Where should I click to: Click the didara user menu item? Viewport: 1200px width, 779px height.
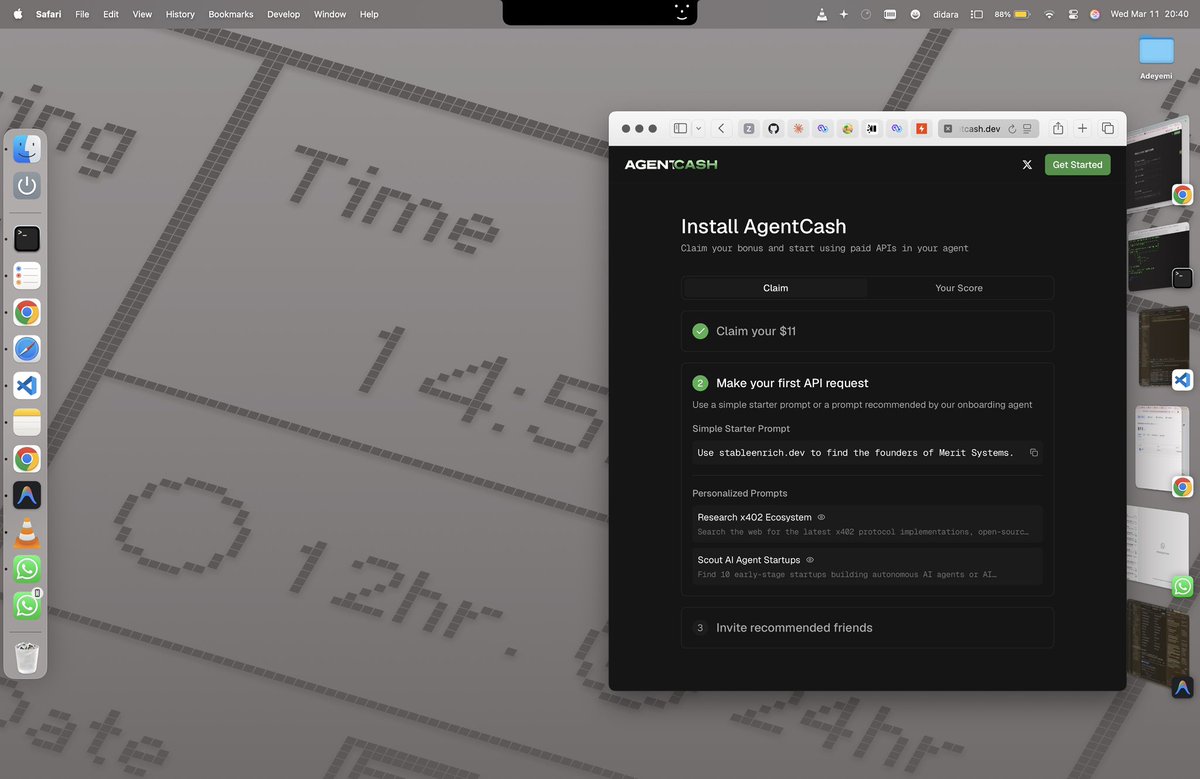(x=946, y=15)
